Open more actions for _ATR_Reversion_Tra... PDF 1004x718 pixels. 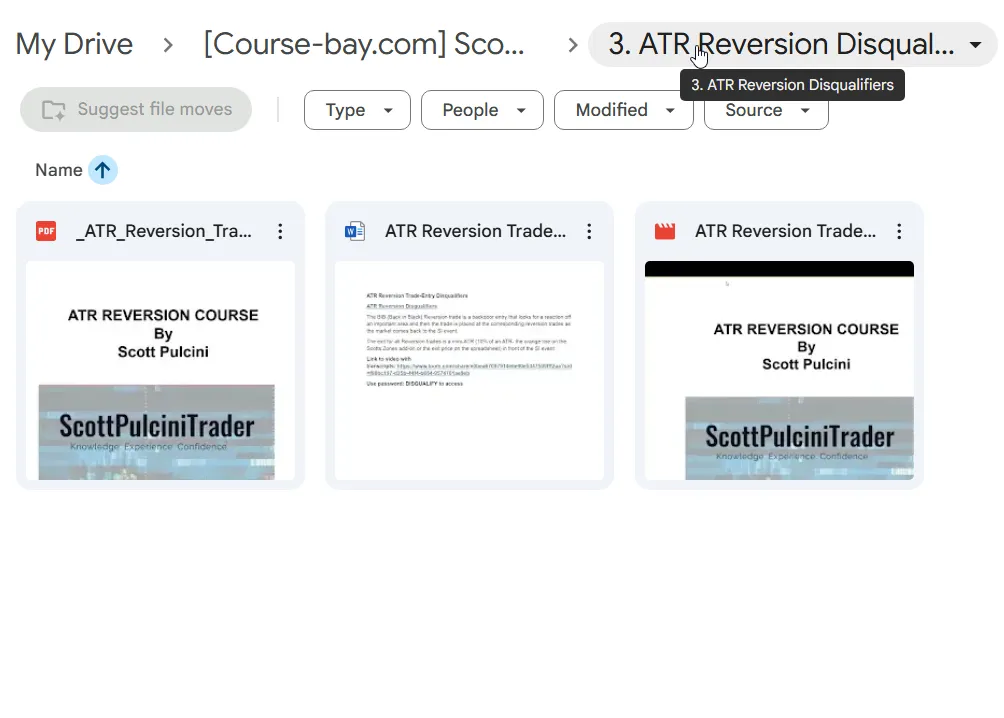tap(280, 231)
